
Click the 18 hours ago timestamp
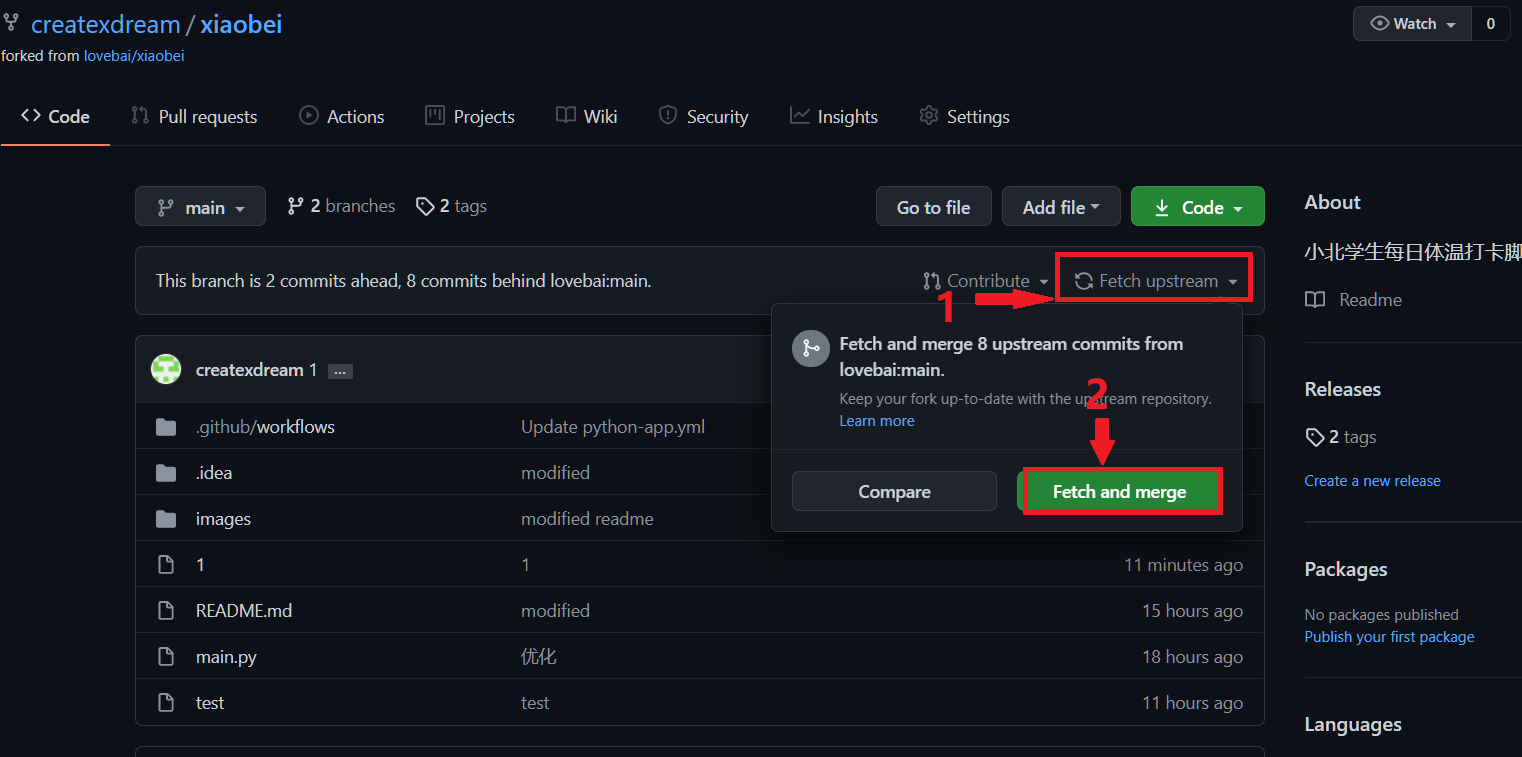pos(1192,657)
